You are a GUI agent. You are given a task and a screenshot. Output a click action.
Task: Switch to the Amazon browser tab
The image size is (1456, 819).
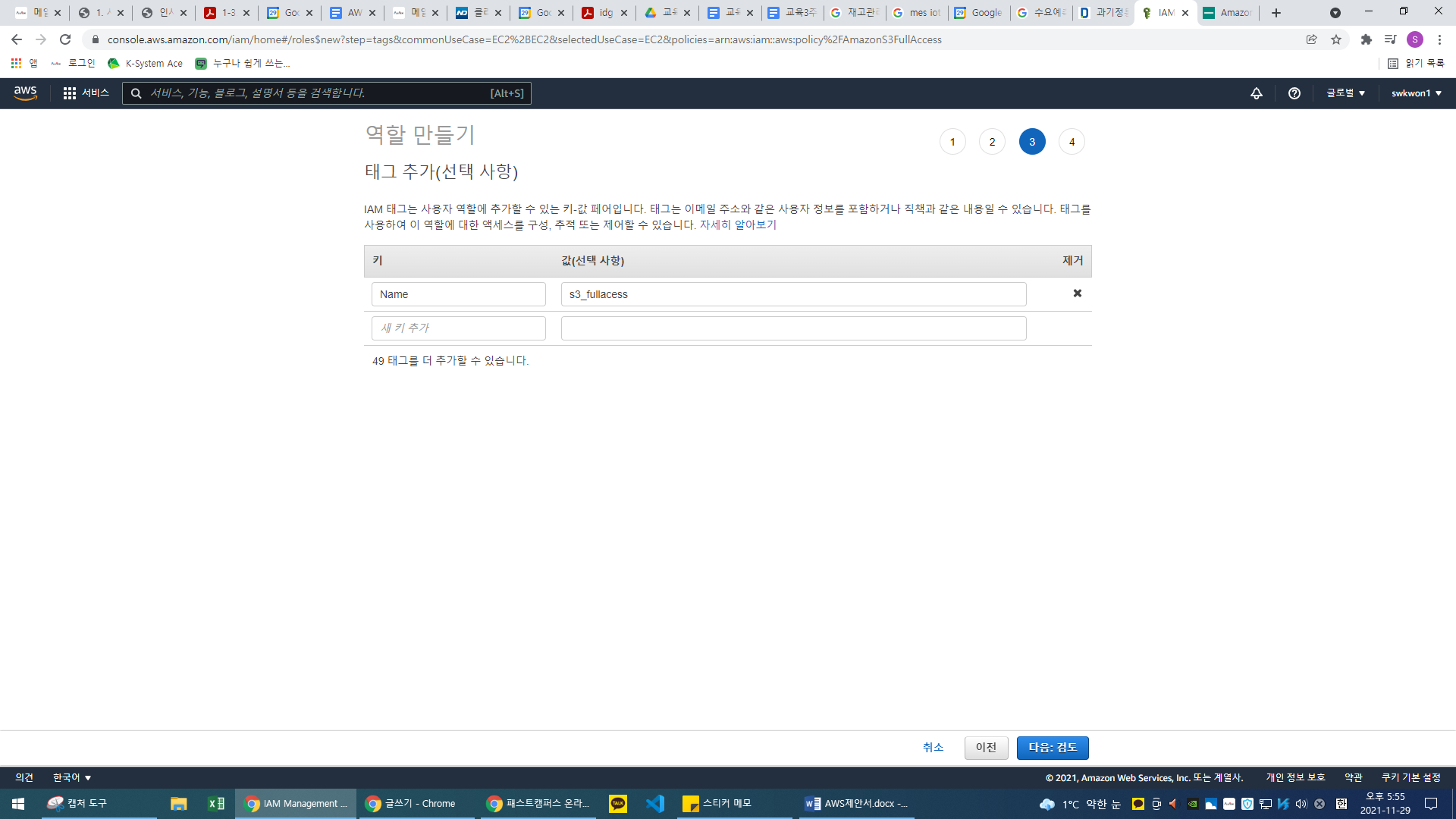1228,13
